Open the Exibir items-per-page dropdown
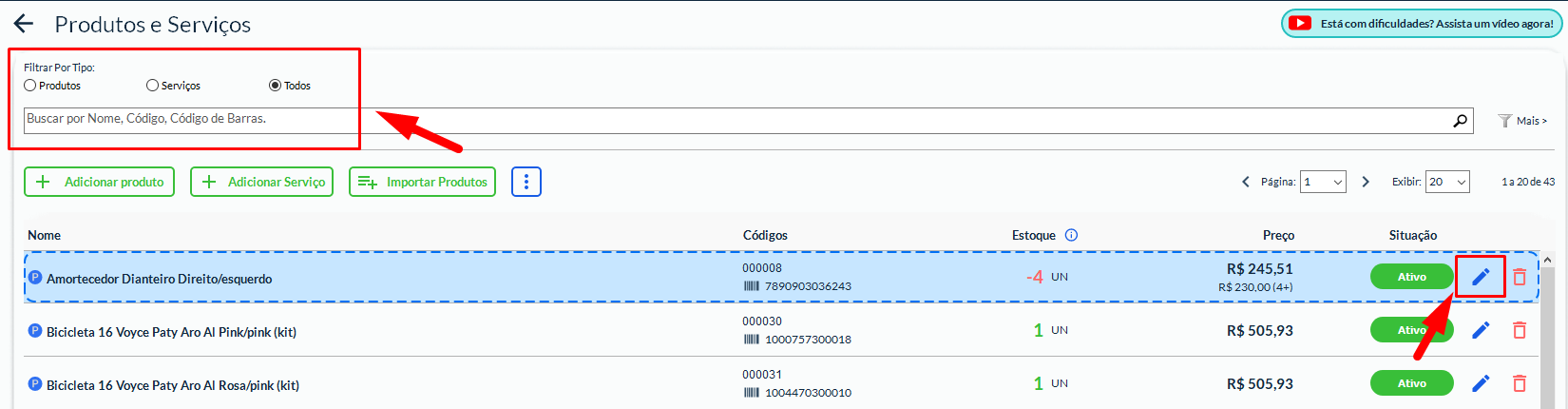The width and height of the screenshot is (1568, 409). 1447,182
